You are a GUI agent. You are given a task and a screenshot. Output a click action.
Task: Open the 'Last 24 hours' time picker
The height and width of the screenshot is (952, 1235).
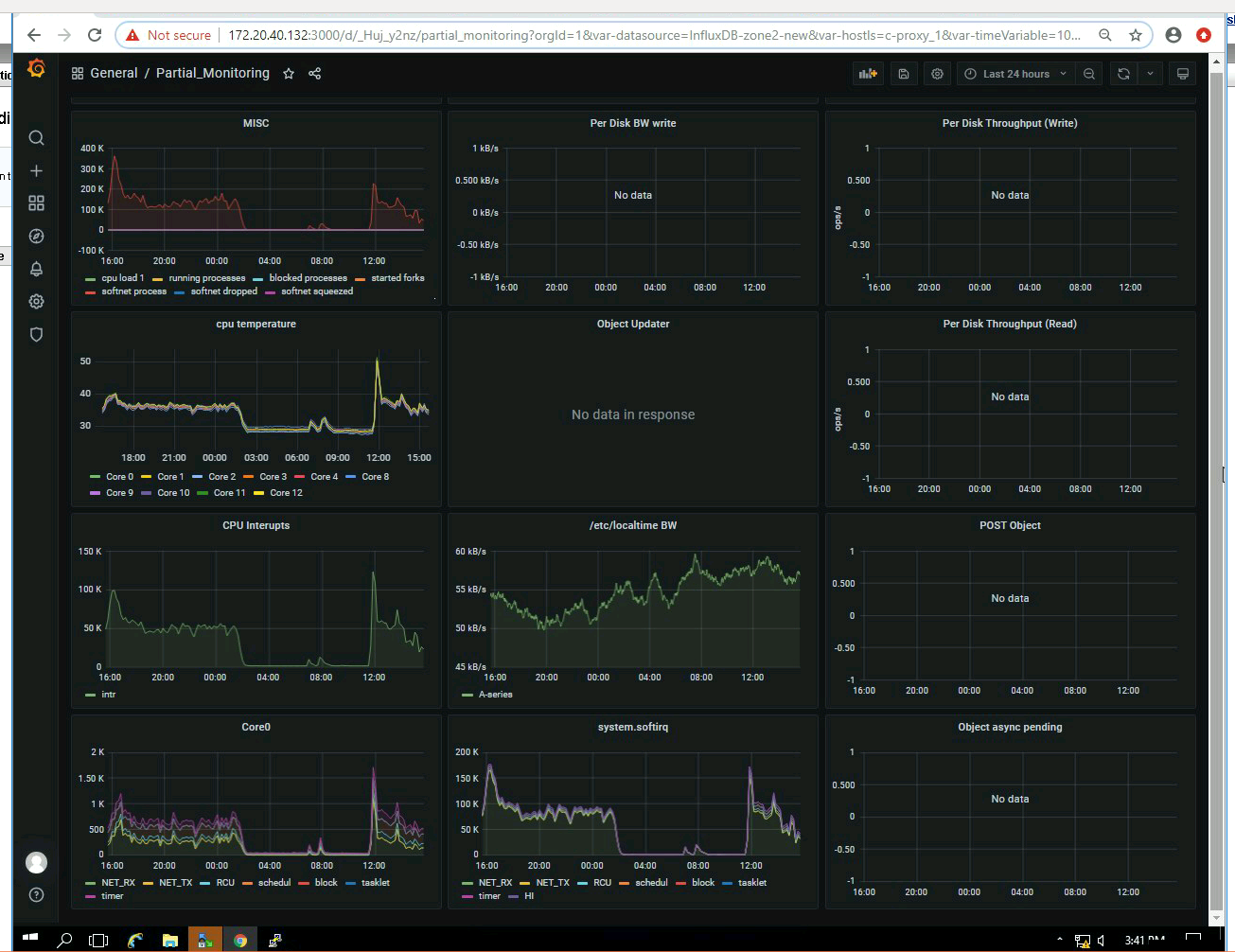1015,74
